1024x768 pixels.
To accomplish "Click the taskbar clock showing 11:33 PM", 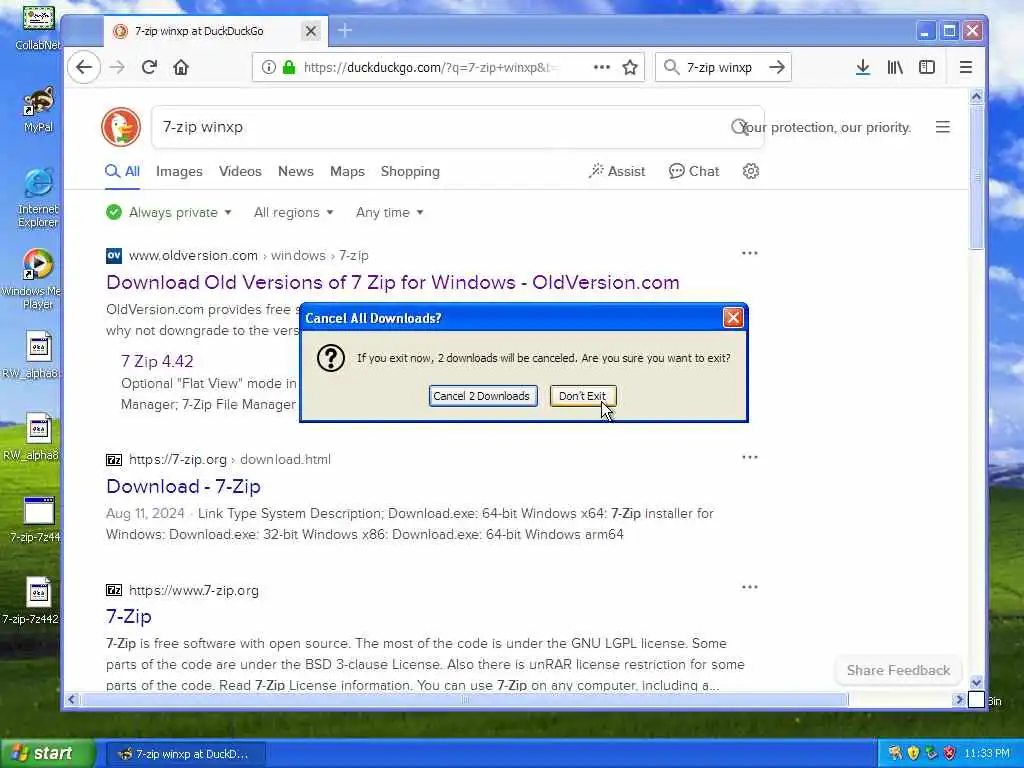I will (x=987, y=754).
